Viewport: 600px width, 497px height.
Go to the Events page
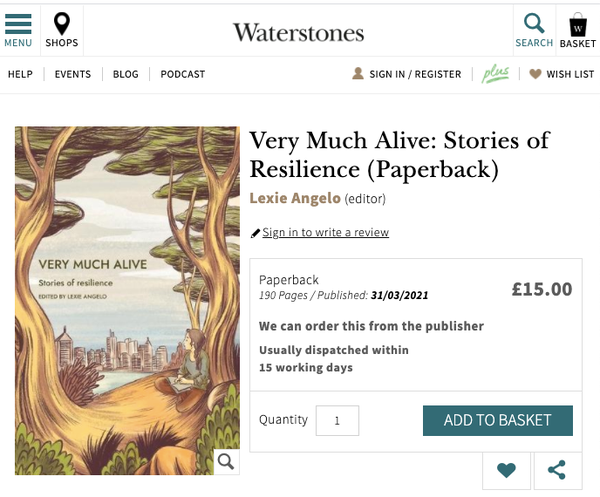(73, 74)
